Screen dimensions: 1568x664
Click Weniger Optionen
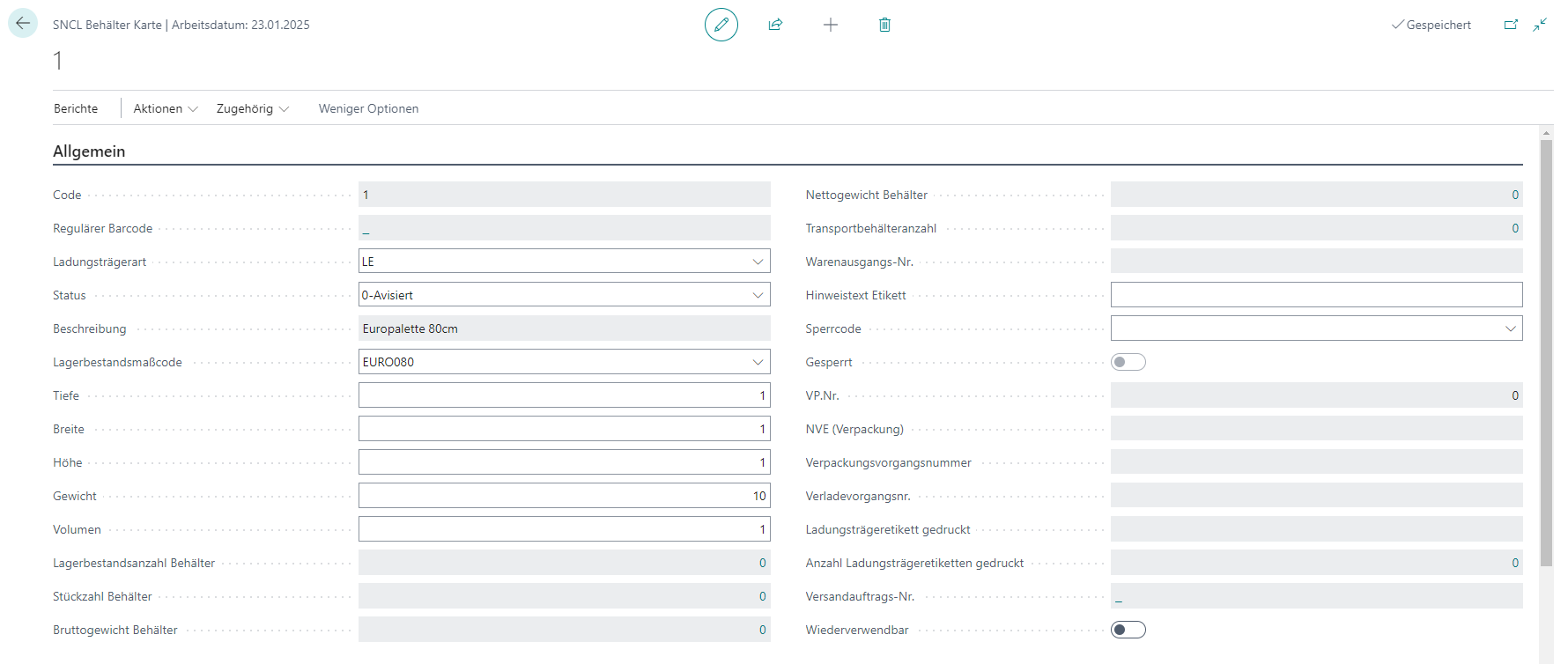point(368,108)
